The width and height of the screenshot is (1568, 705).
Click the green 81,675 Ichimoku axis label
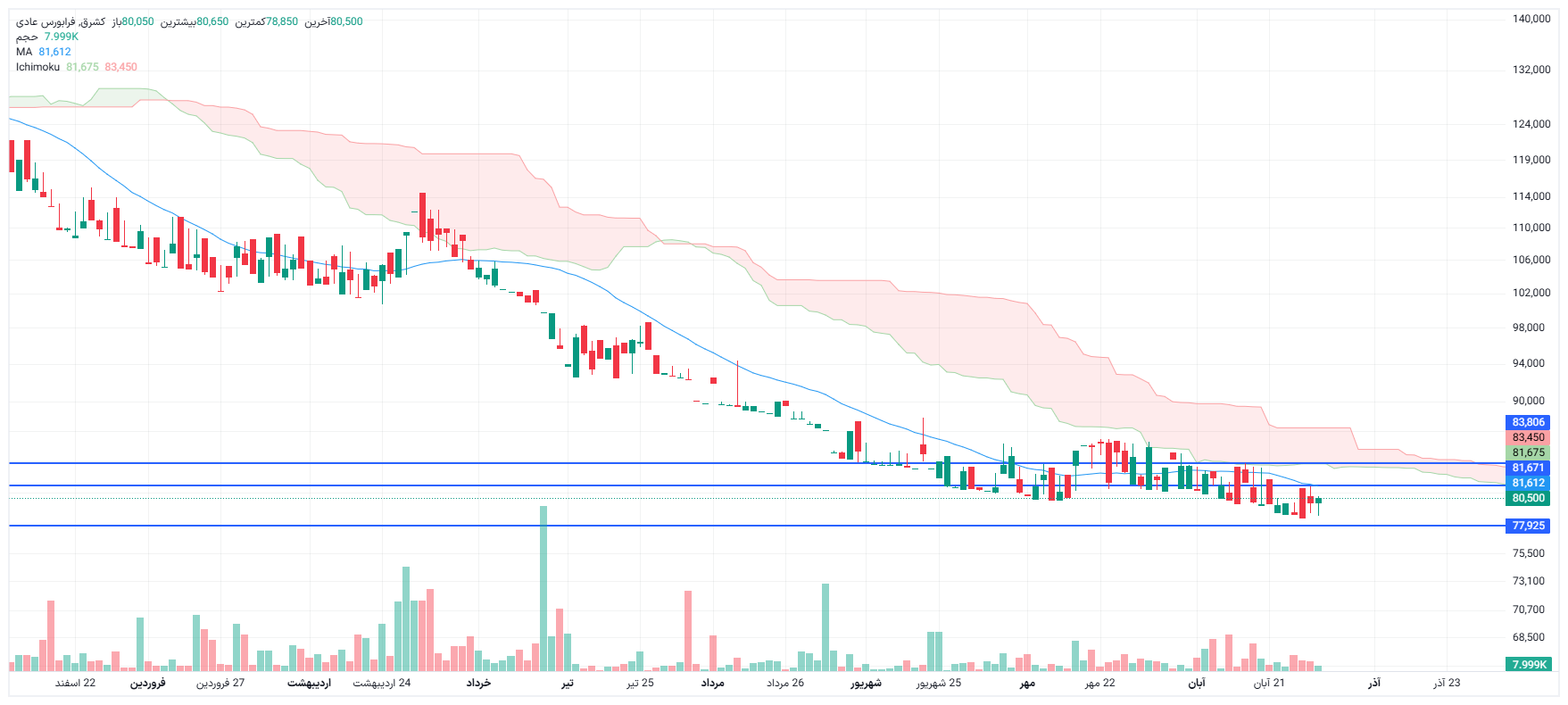1528,452
